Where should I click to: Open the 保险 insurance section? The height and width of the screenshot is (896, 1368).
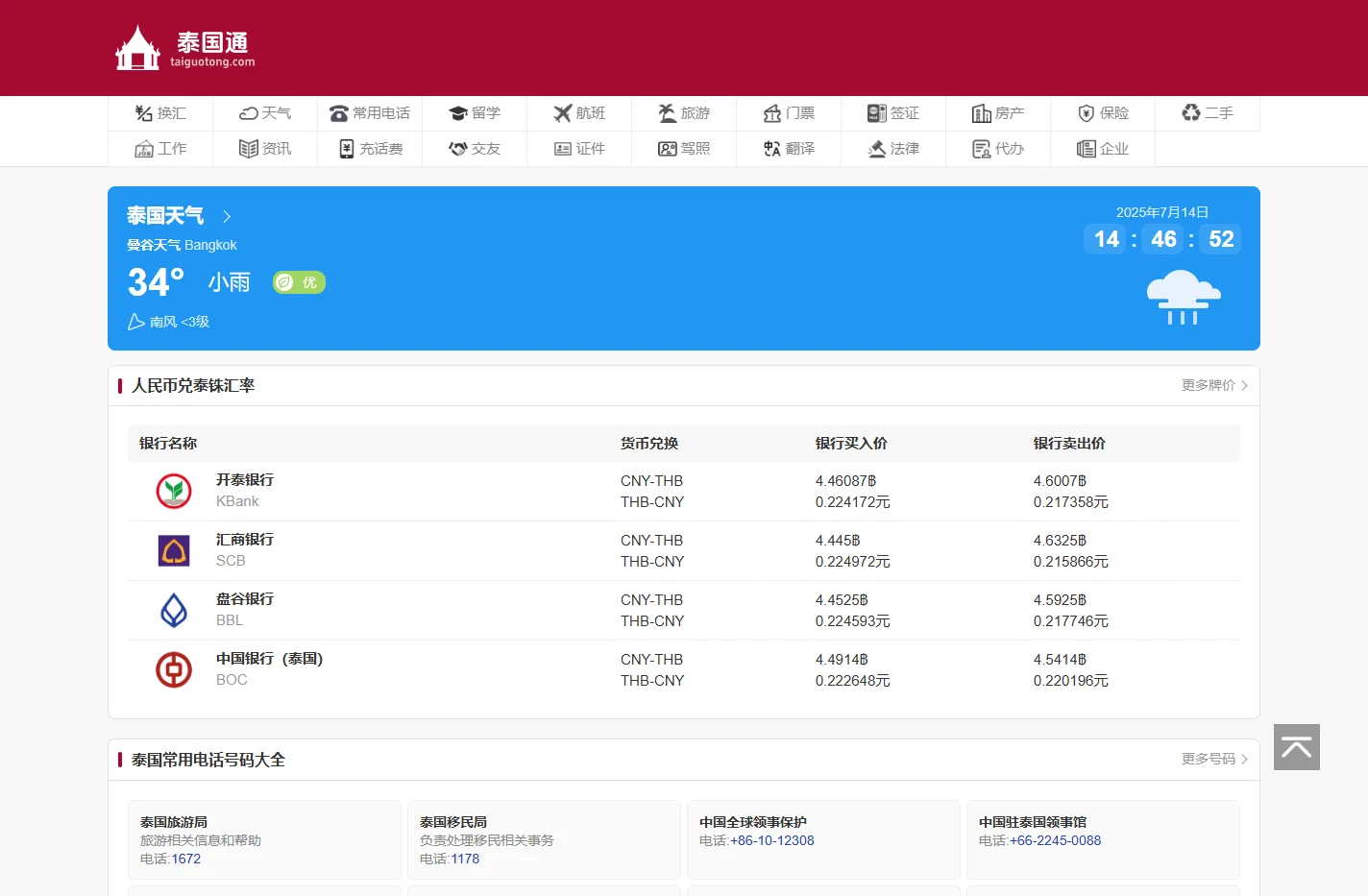[1103, 113]
